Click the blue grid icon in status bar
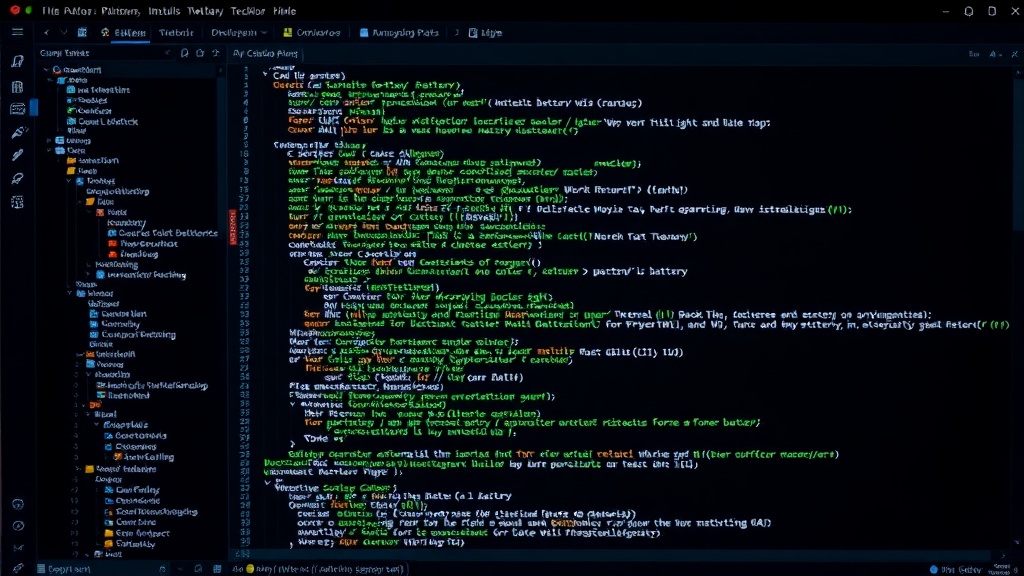Viewport: 1024px width, 576px height. tap(217, 569)
